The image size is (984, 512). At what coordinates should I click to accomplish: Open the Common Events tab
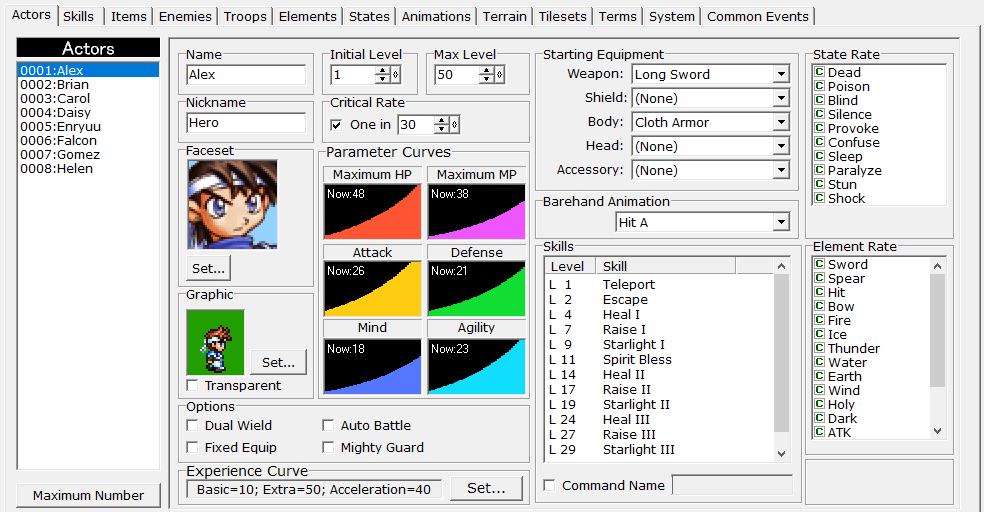[757, 16]
